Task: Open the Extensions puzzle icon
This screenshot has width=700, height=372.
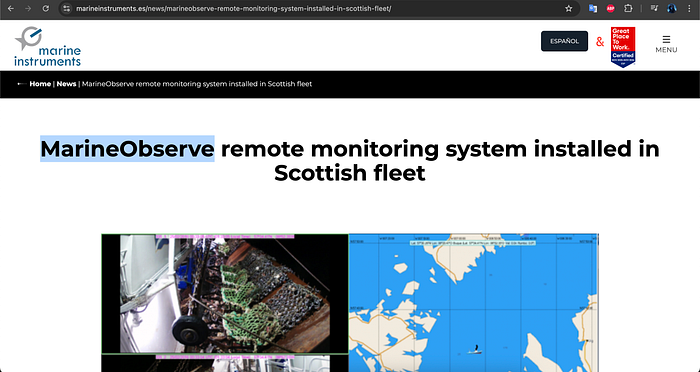Action: (628, 8)
